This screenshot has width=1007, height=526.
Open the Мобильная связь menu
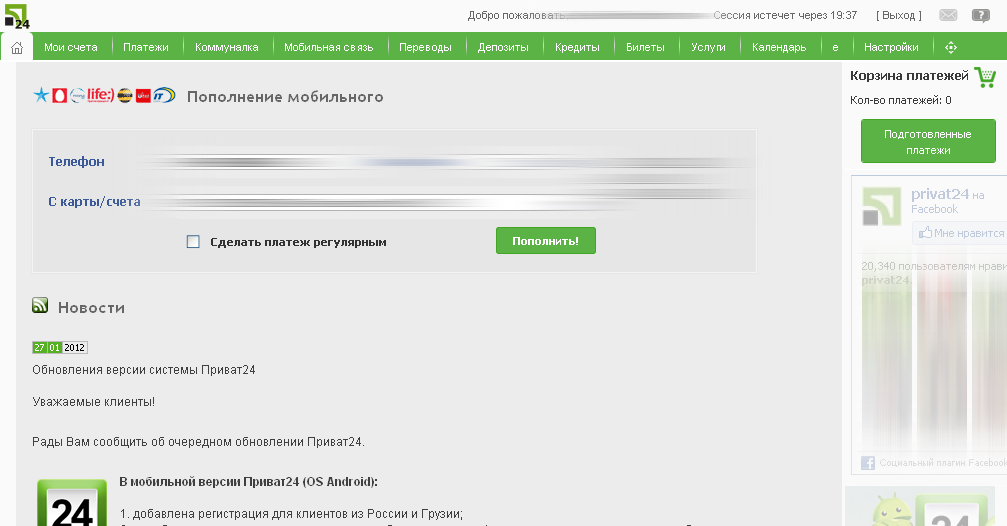pyautogui.click(x=329, y=48)
